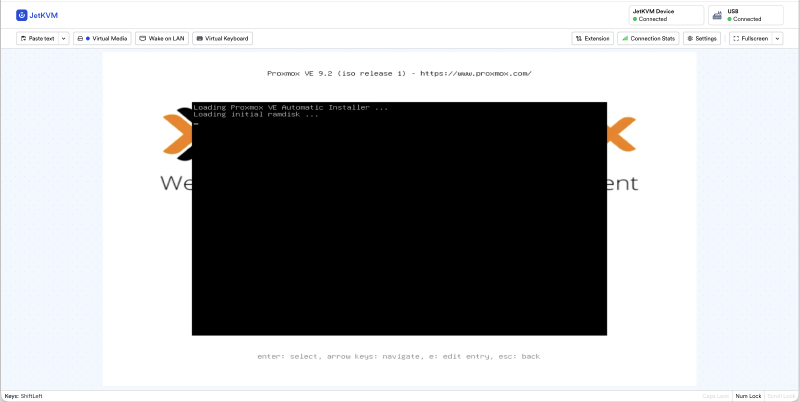Image resolution: width=800 pixels, height=402 pixels.
Task: Click inside the black remote console video
Action: tap(399, 219)
